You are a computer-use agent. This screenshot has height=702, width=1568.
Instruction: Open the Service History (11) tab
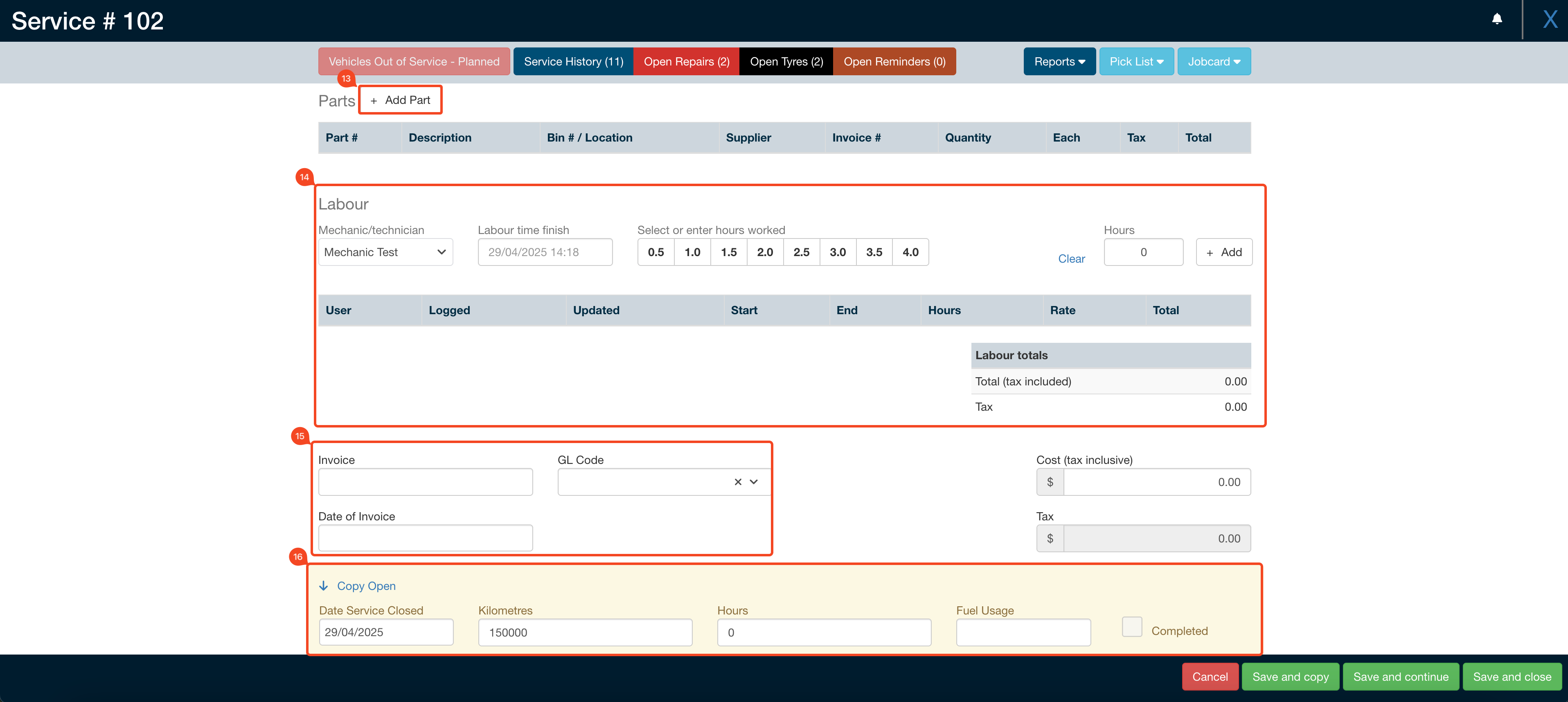(x=573, y=61)
